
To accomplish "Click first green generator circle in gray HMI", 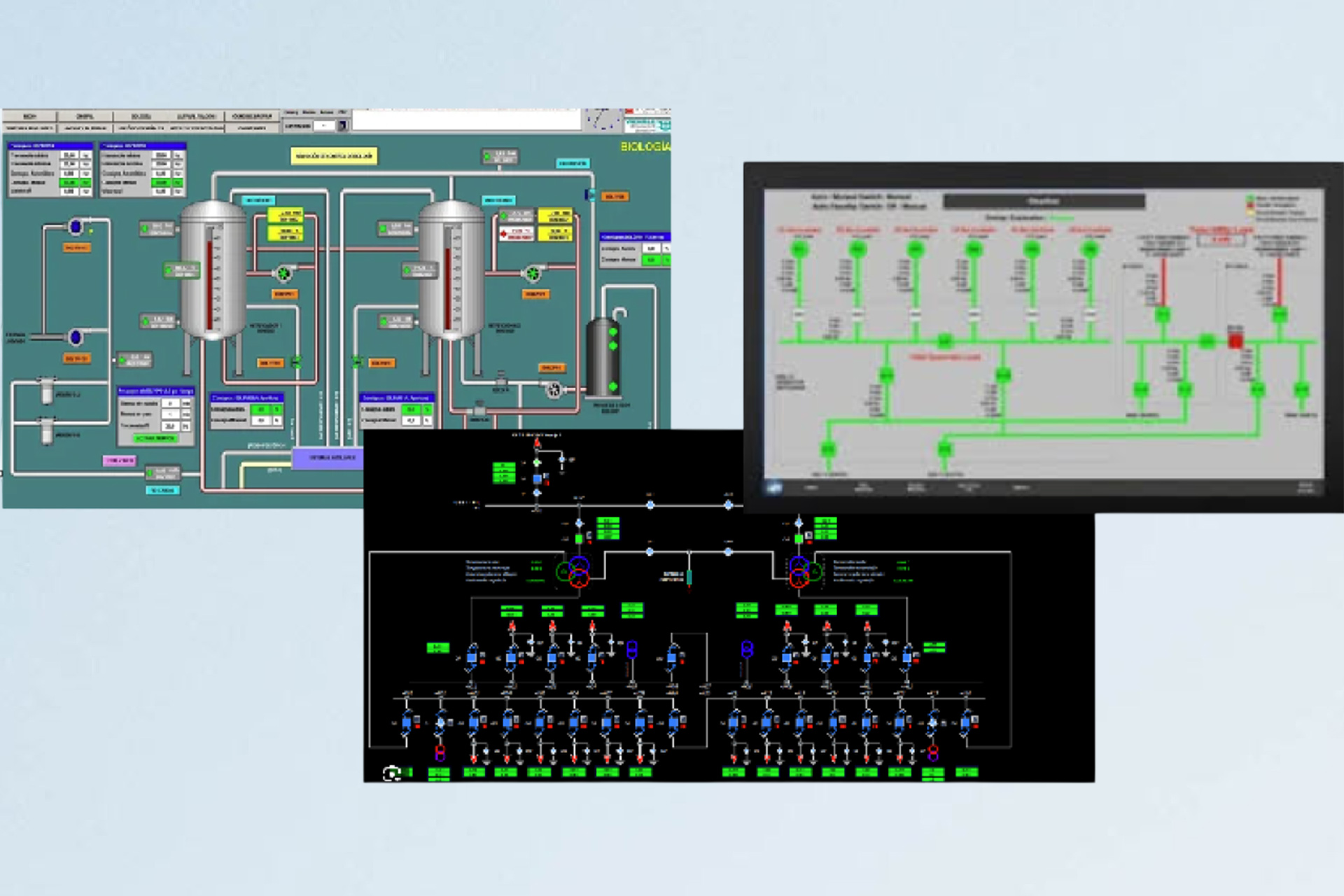I will coord(800,248).
